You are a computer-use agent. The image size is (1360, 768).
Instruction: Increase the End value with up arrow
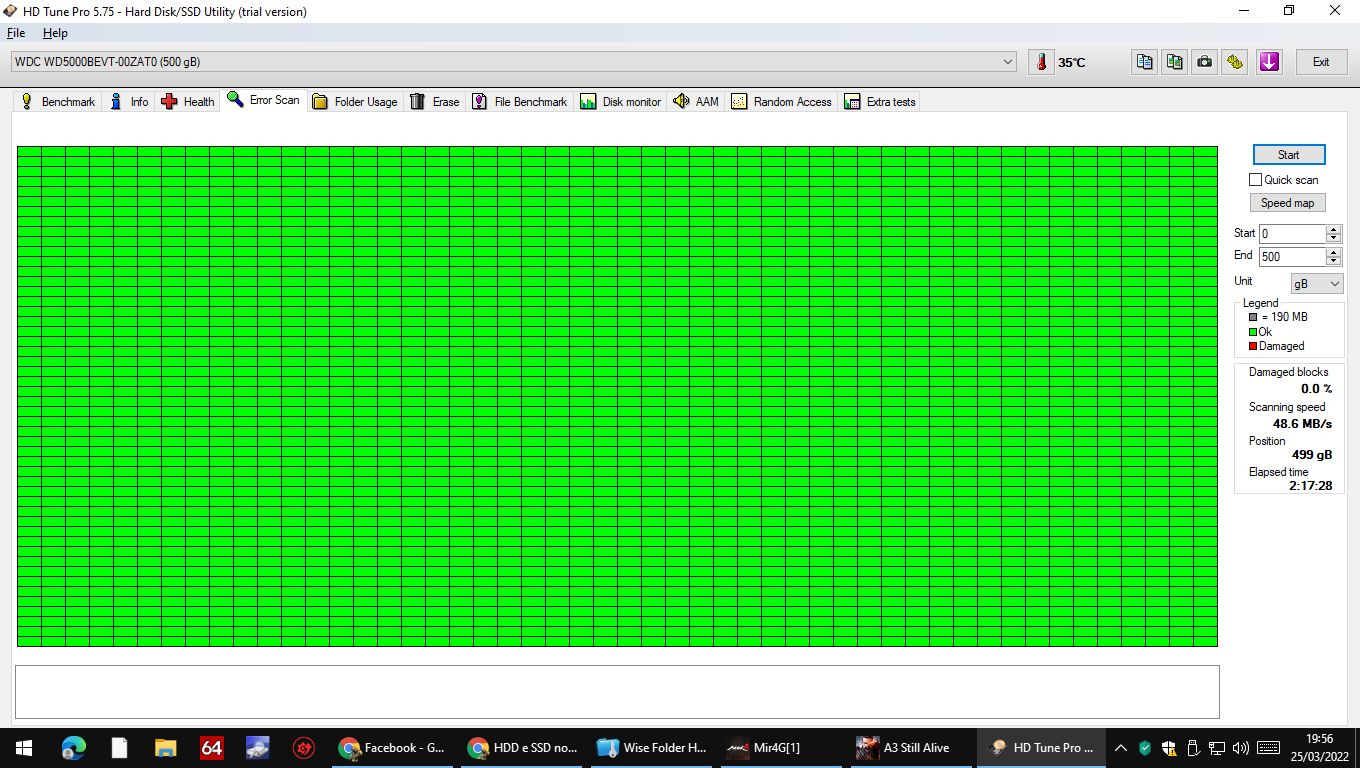click(x=1334, y=252)
